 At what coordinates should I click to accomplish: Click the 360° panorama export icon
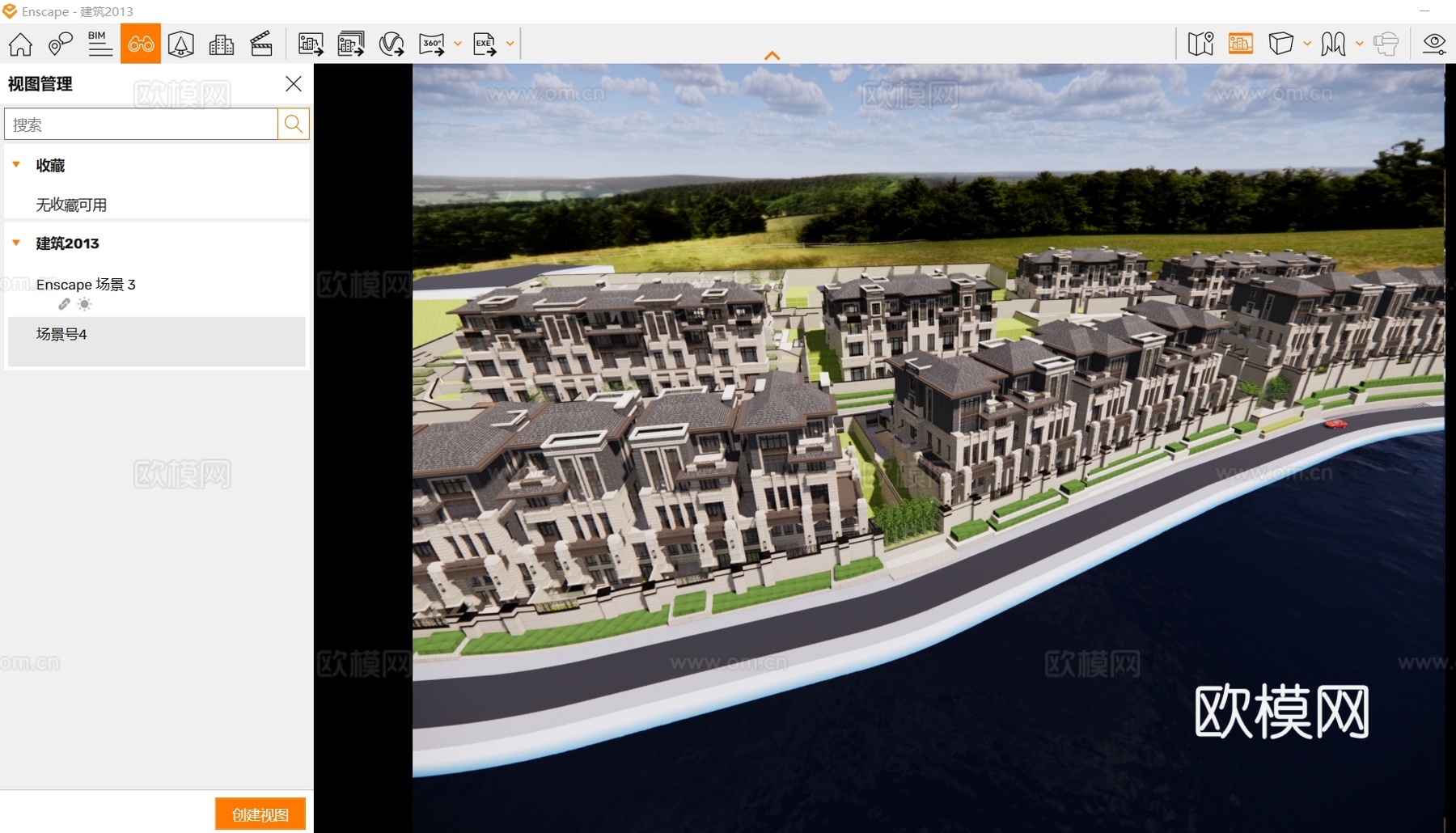[x=432, y=44]
